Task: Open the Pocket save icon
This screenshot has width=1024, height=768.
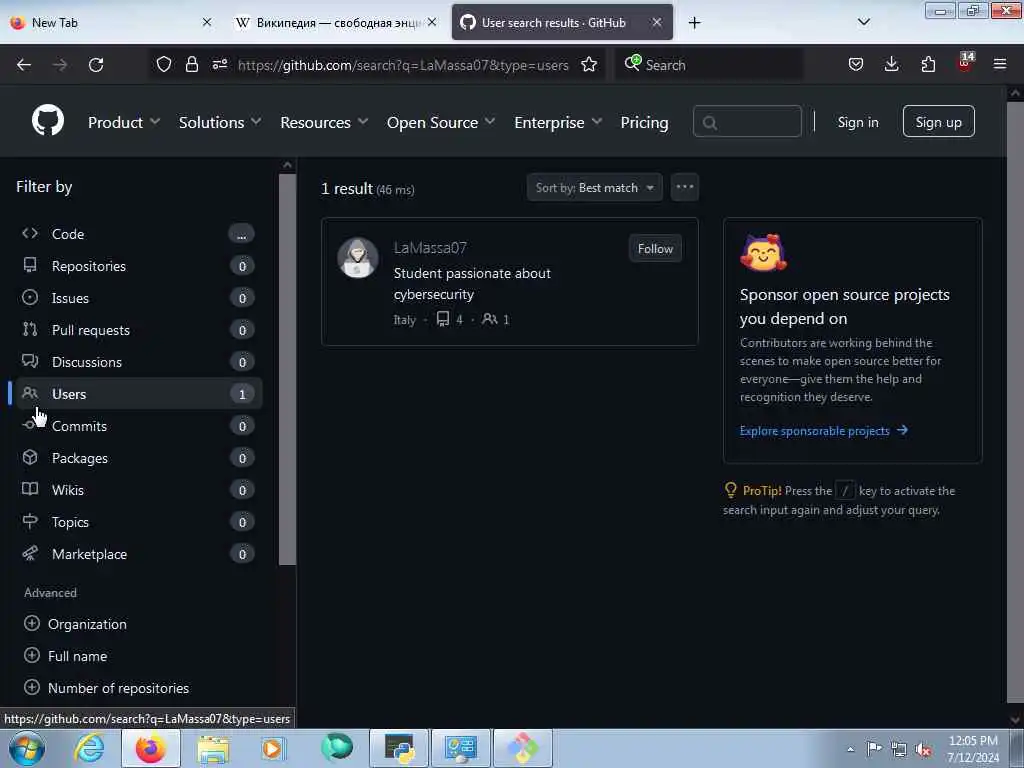Action: pyautogui.click(x=856, y=64)
